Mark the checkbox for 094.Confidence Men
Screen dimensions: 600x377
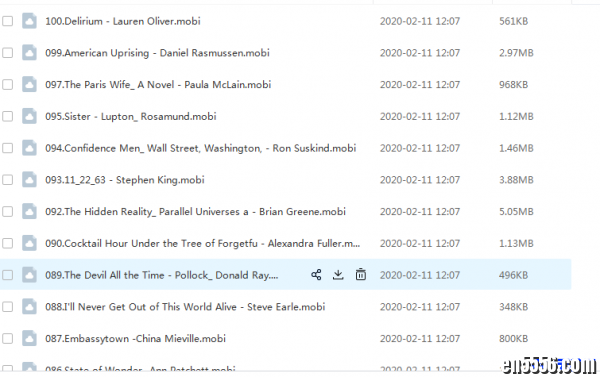(x=8, y=148)
